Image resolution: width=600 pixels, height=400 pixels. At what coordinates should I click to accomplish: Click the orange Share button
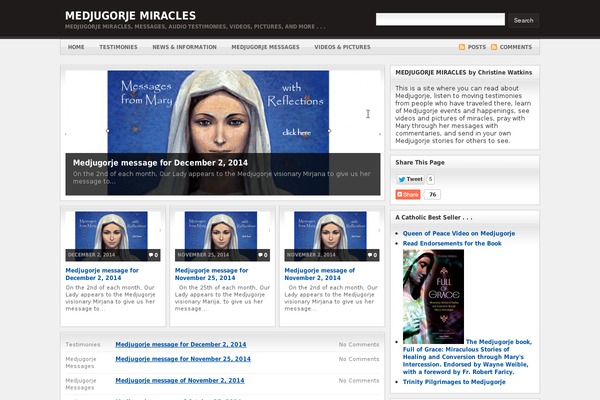(x=408, y=194)
